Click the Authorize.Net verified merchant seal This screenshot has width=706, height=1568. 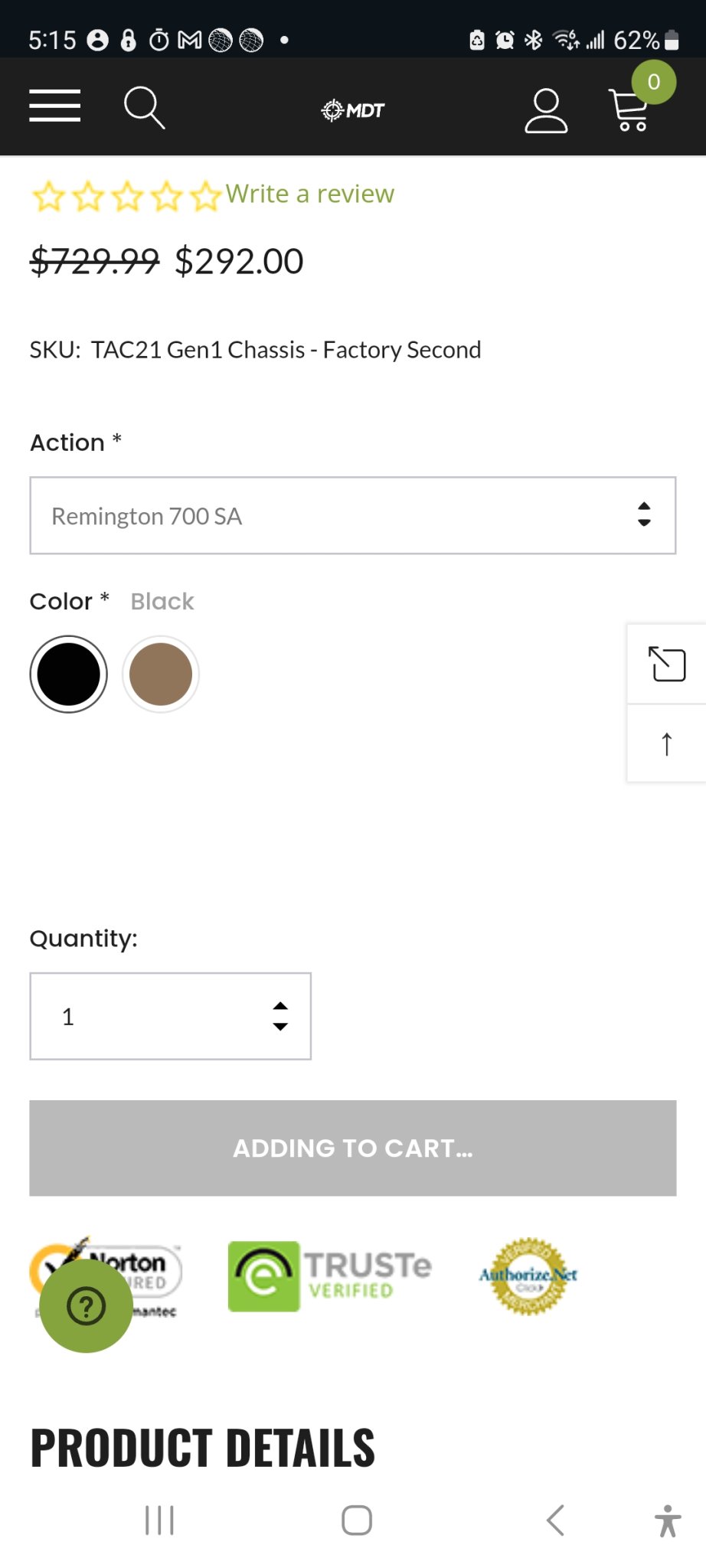tap(528, 1276)
